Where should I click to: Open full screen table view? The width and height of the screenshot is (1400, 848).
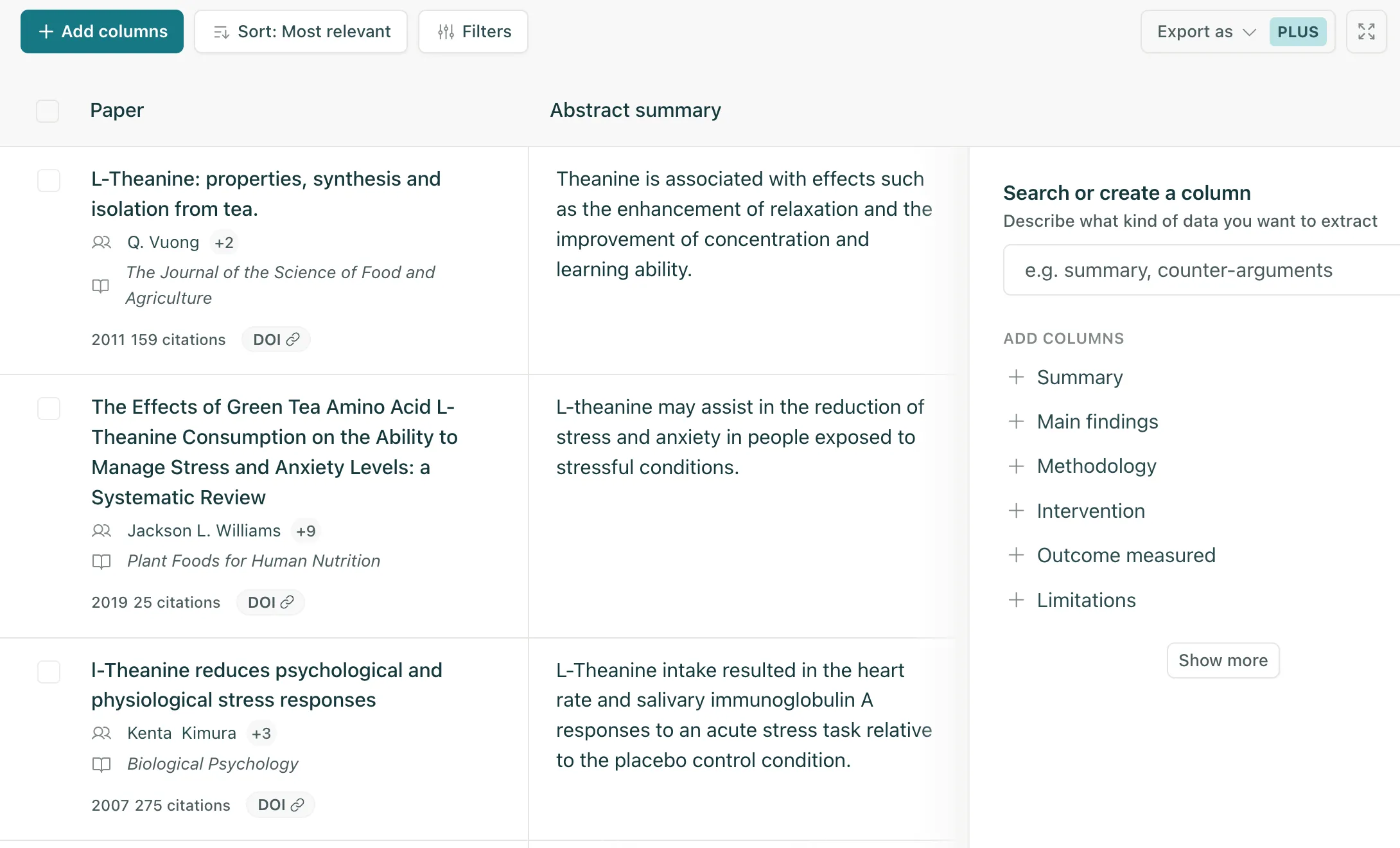(1367, 31)
